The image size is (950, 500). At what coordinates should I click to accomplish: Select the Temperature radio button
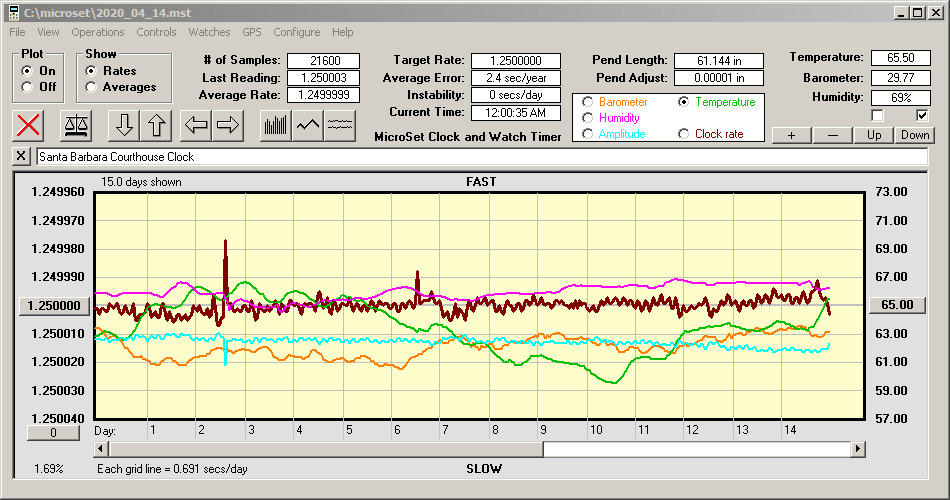(x=683, y=102)
